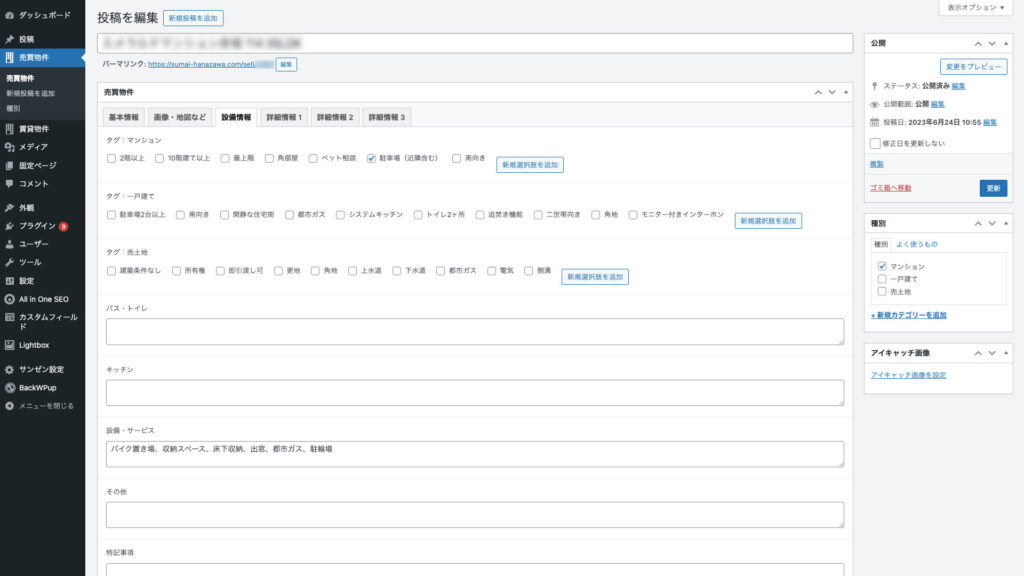The width and height of the screenshot is (1024, 576).
Task: Click the サンゼン設定 gear icon
Action: pyautogui.click(x=9, y=369)
